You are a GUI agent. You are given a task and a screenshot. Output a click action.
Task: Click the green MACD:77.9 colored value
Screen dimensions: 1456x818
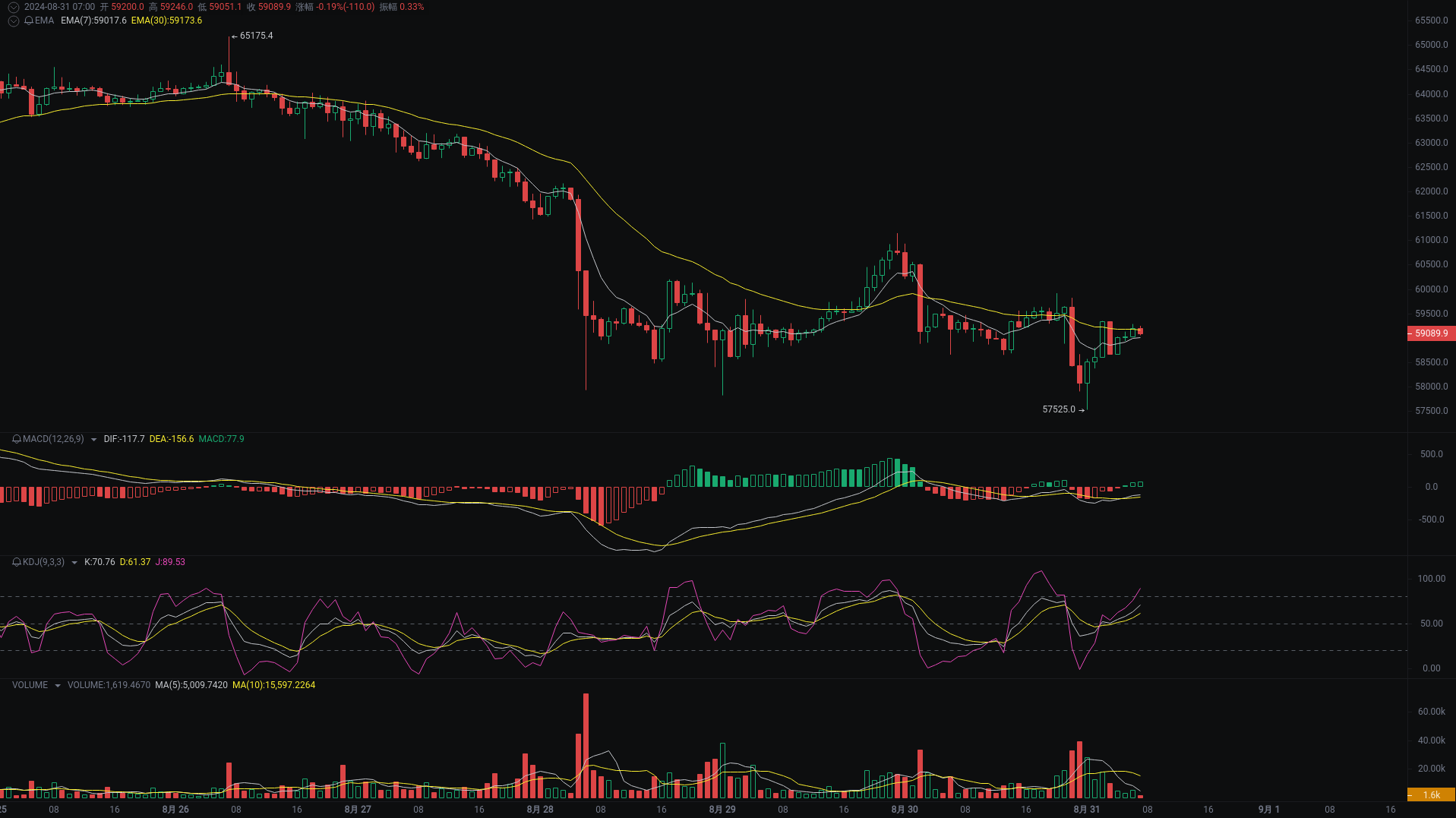[x=222, y=439]
